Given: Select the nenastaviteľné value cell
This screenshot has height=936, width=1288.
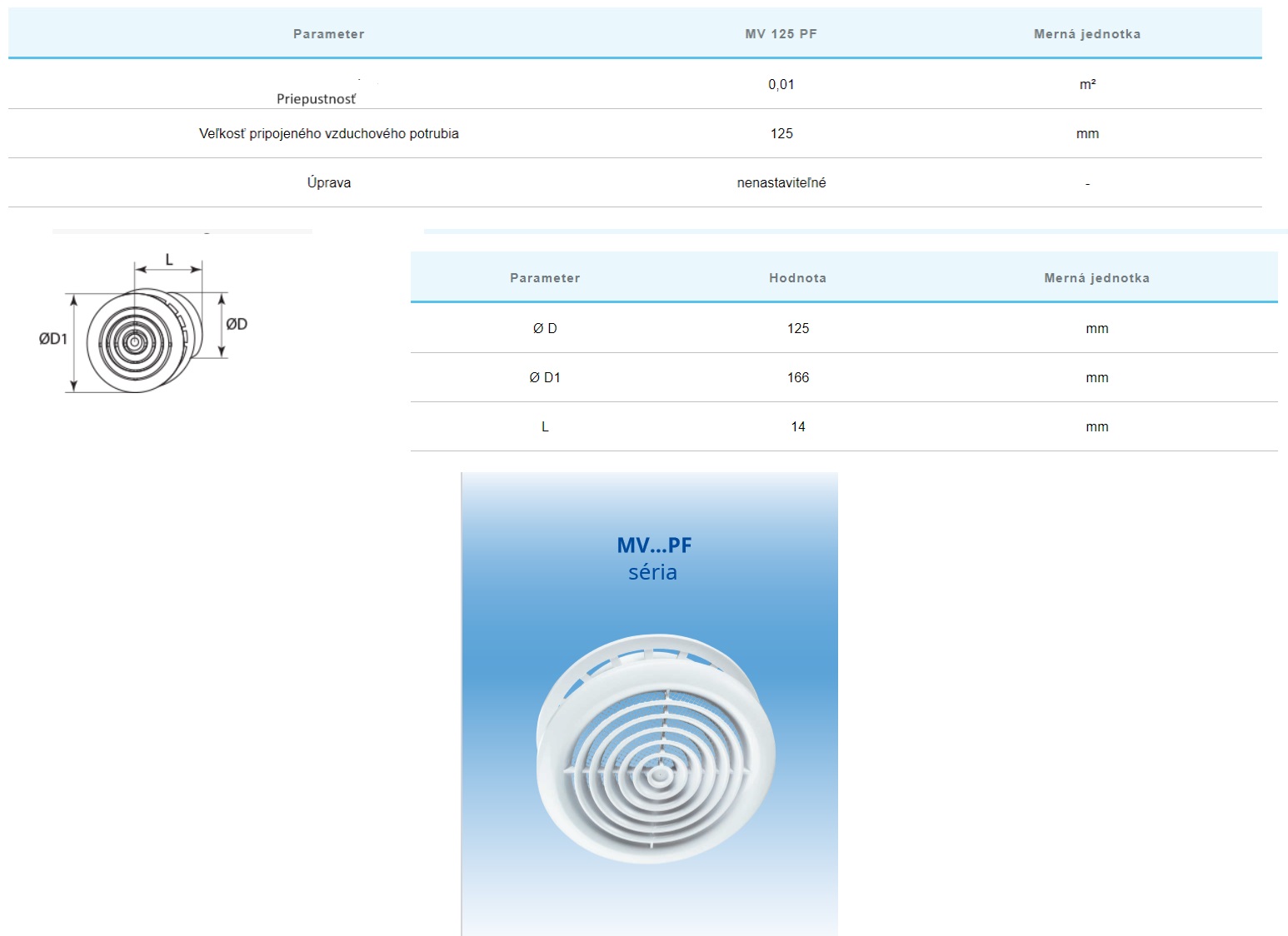Looking at the screenshot, I should 781,182.
